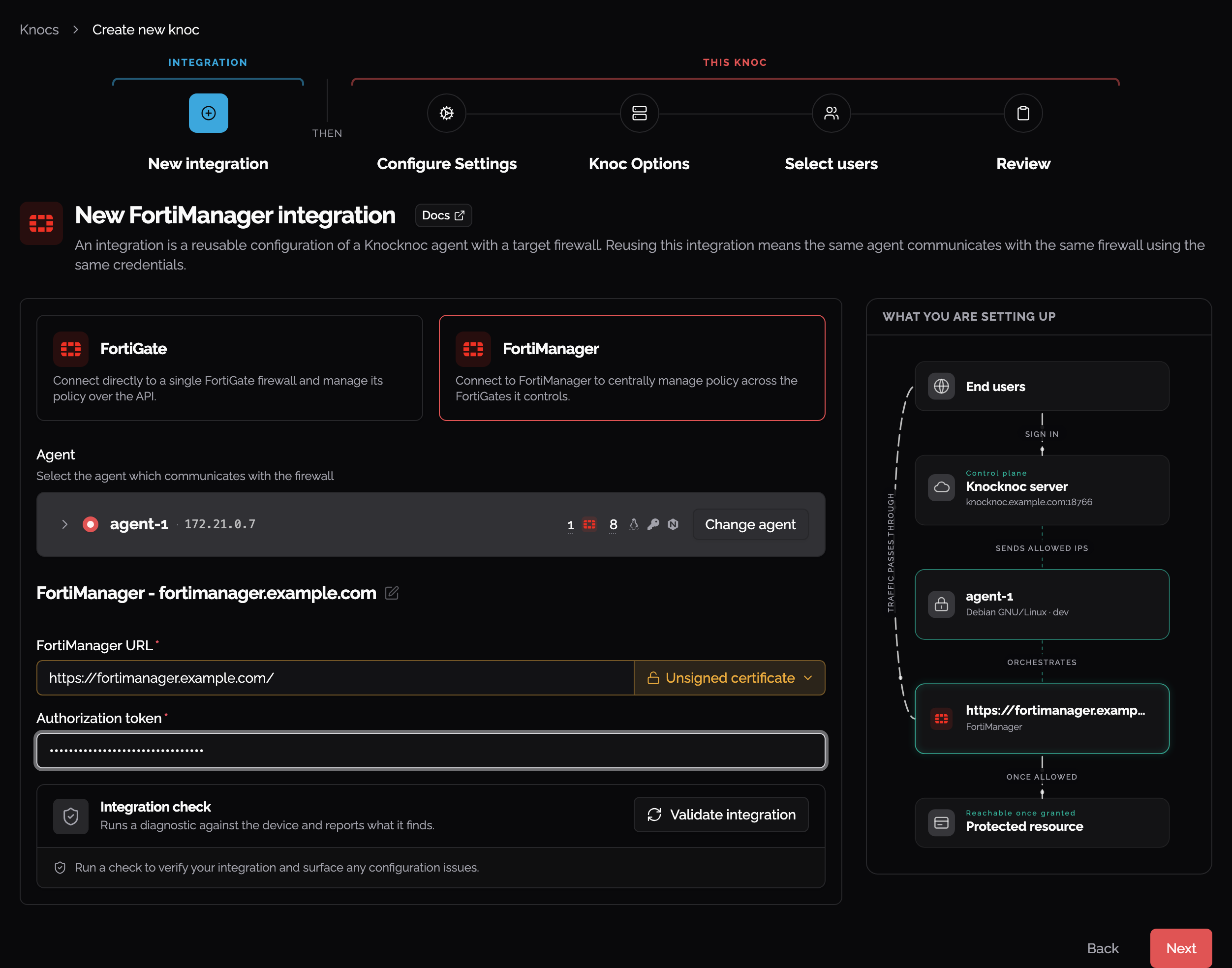Click the Integration check shield icon
This screenshot has height=968, width=1232.
[x=71, y=816]
